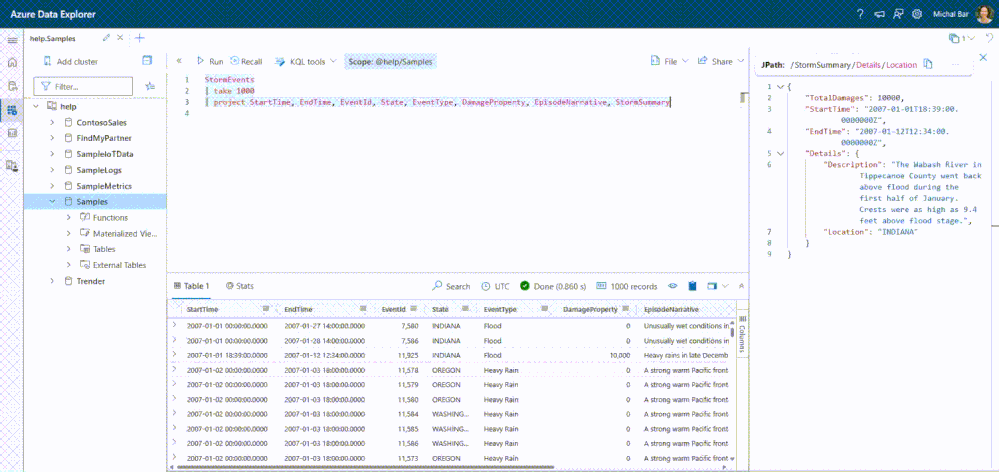Collapse the help cluster node

pyautogui.click(x=36, y=106)
